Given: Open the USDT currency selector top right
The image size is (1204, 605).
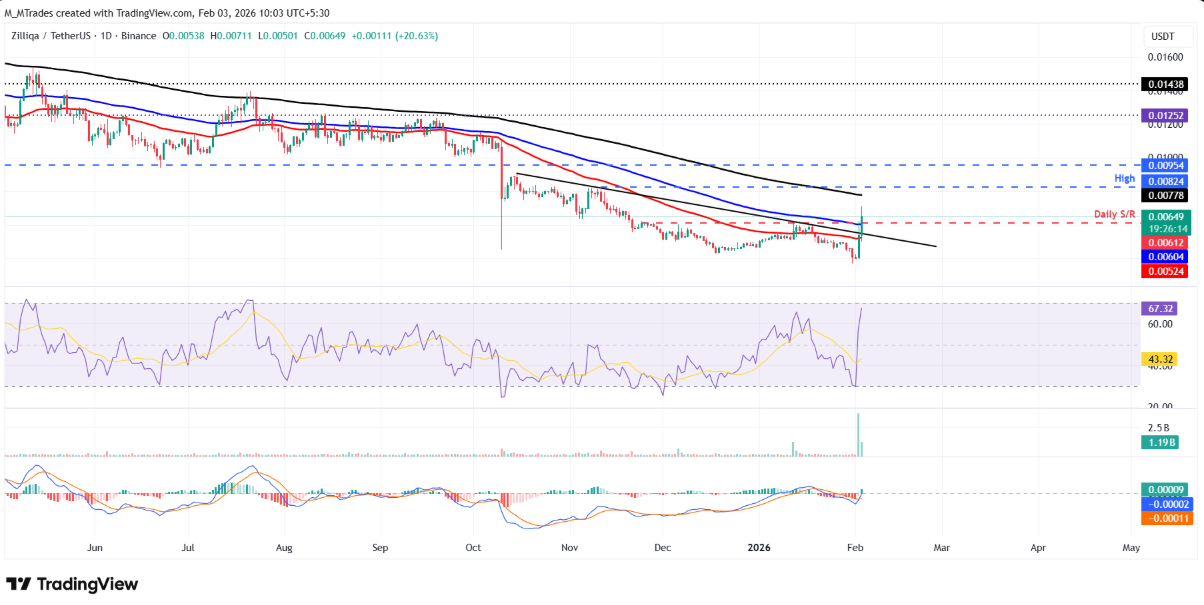Looking at the screenshot, I should pyautogui.click(x=1163, y=35).
